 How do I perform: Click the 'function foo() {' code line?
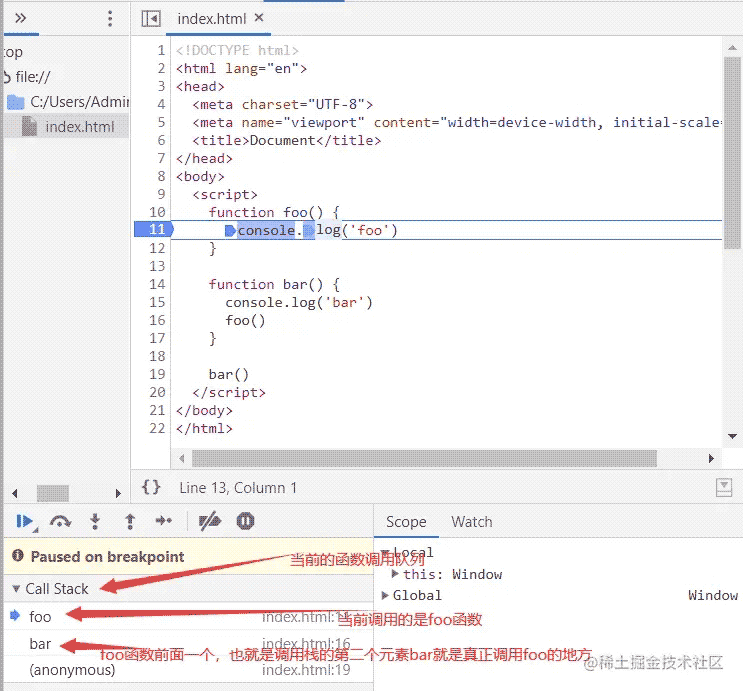[274, 212]
